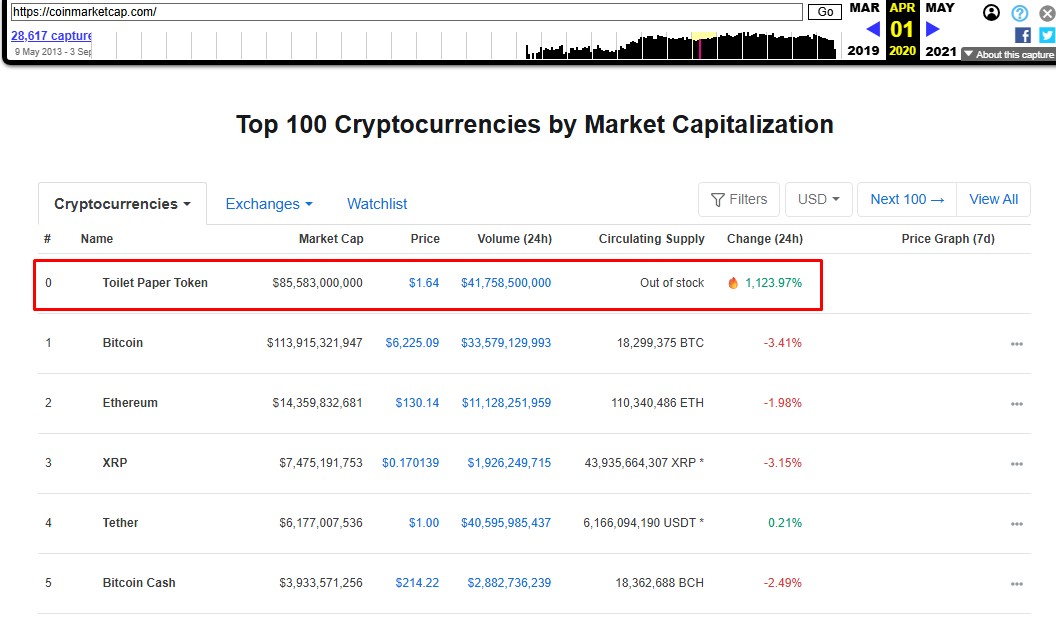Viewport: 1056px width, 618px height.
Task: Click Tether volume $40,595,985,437
Action: pyautogui.click(x=506, y=522)
